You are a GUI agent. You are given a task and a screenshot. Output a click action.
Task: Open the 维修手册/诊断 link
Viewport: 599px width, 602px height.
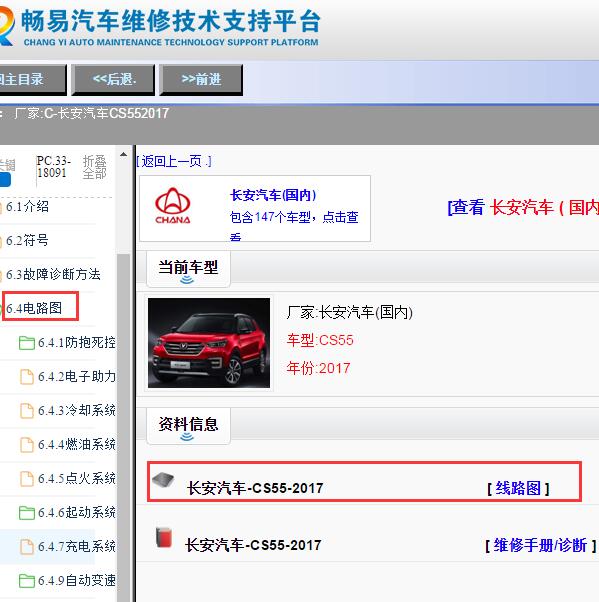tap(540, 545)
